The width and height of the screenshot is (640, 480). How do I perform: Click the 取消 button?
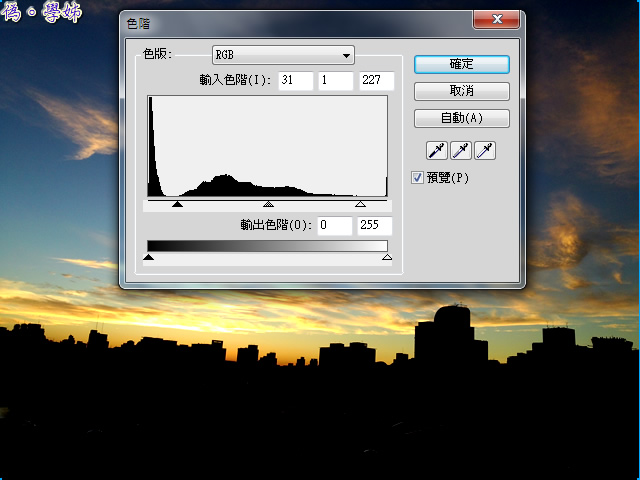[x=462, y=91]
